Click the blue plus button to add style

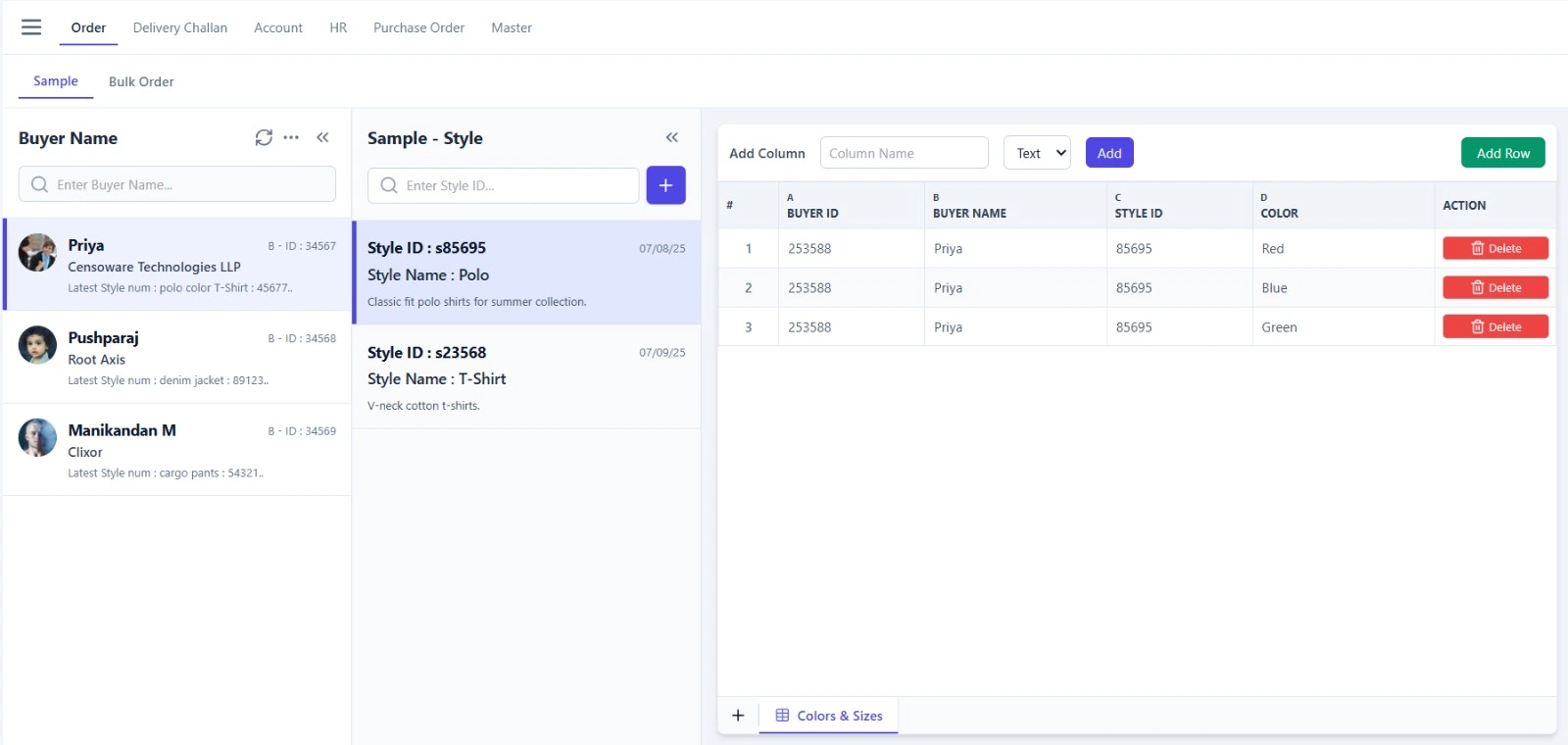point(665,185)
